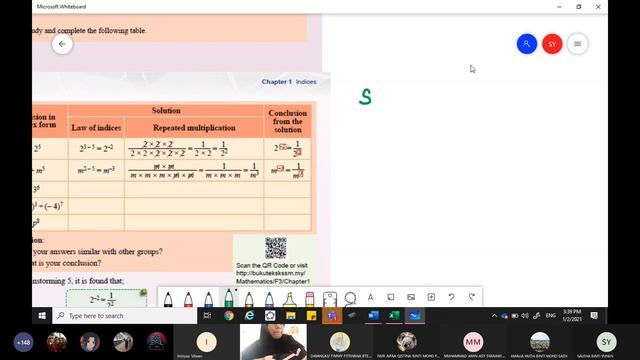Open Sticky Notes from the taskbar
640x360 pixels.
[x=311, y=316]
